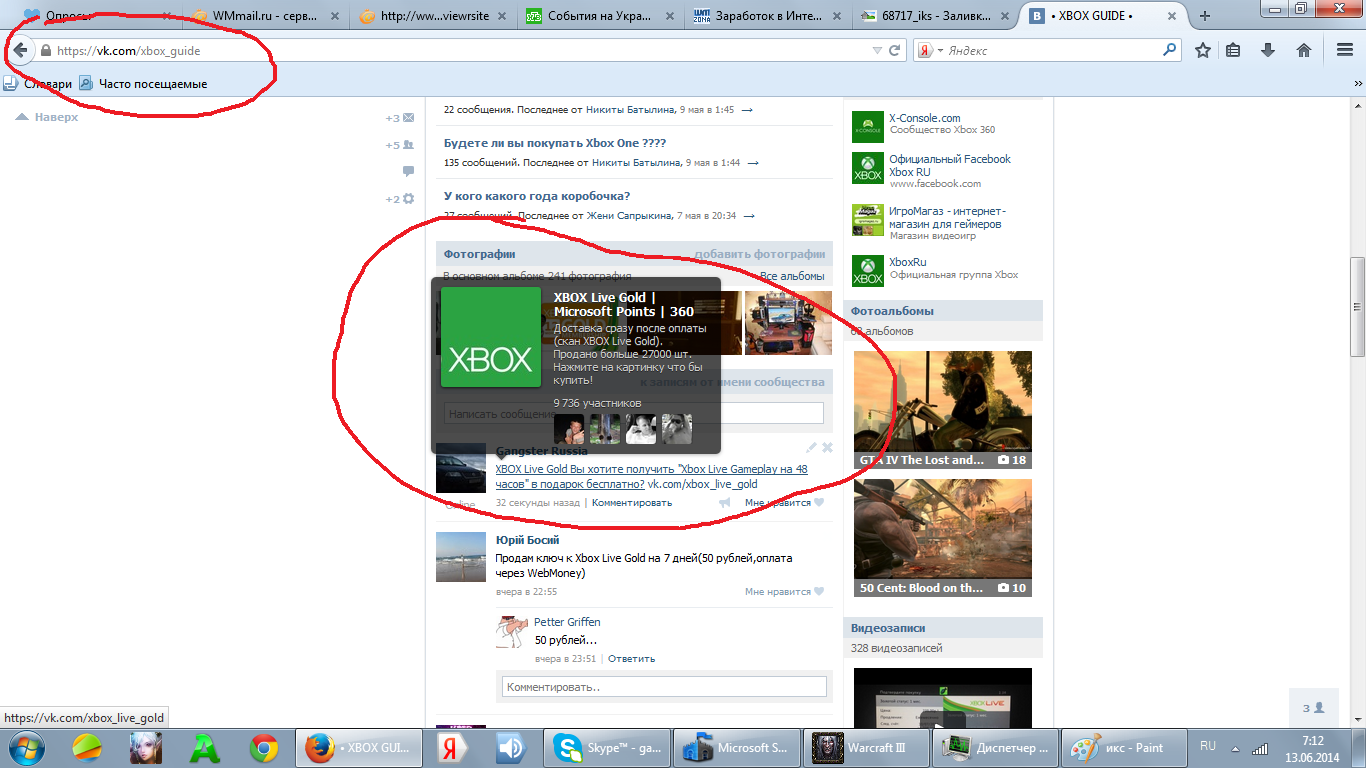Open the URL history dropdown arrow

(x=877, y=50)
